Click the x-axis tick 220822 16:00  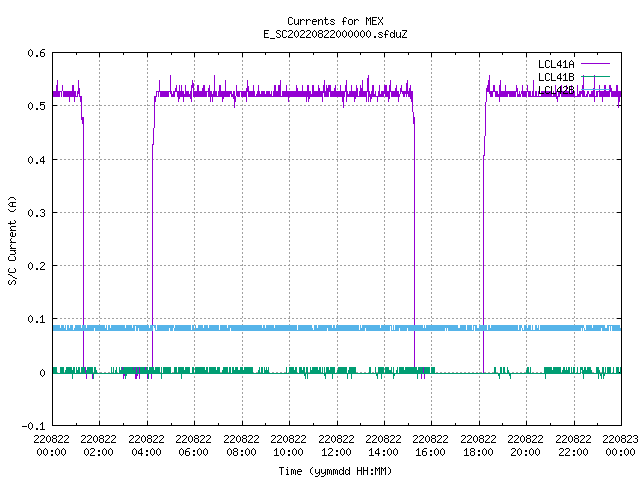click(430, 446)
